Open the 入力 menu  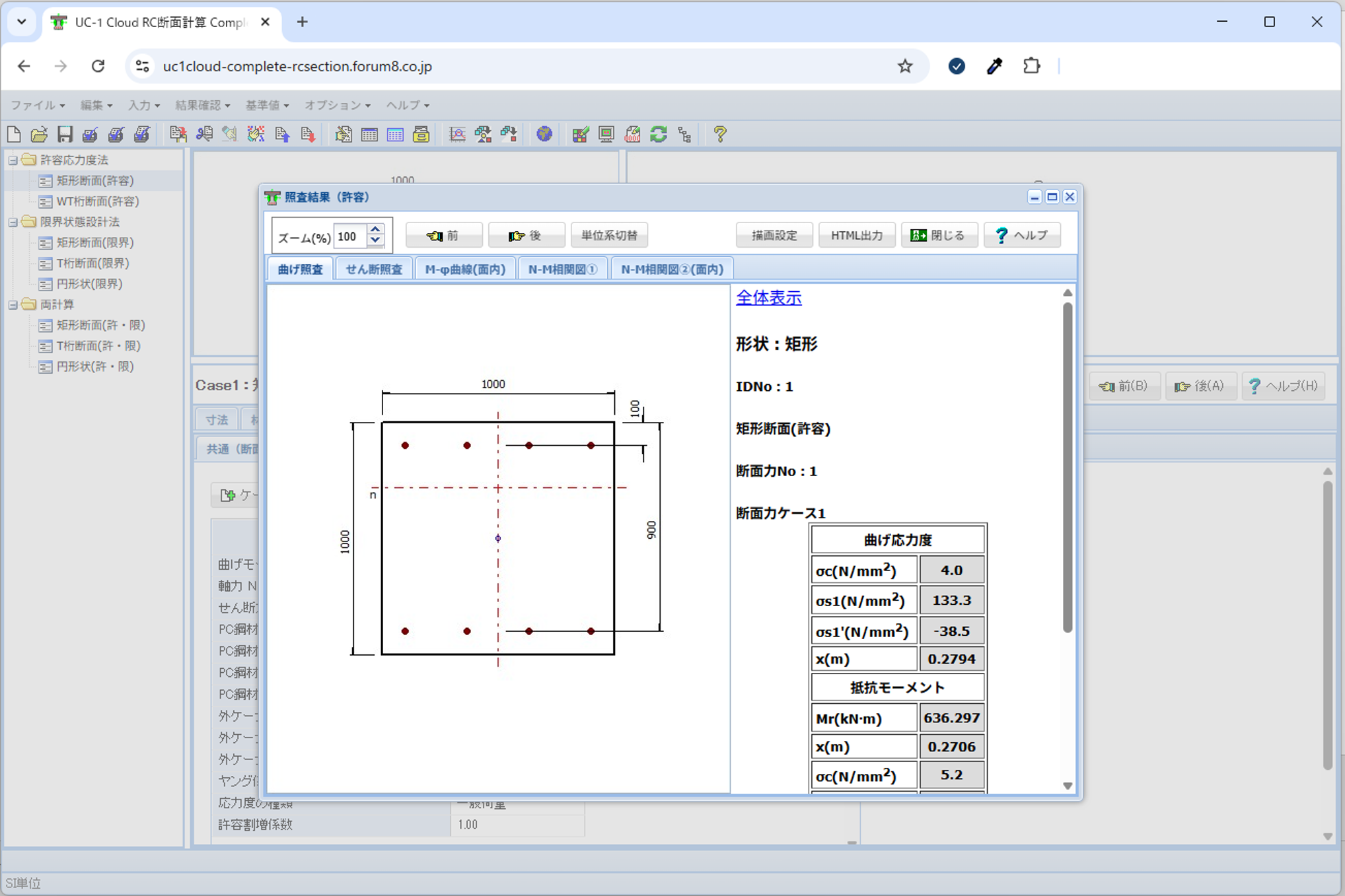pos(143,105)
